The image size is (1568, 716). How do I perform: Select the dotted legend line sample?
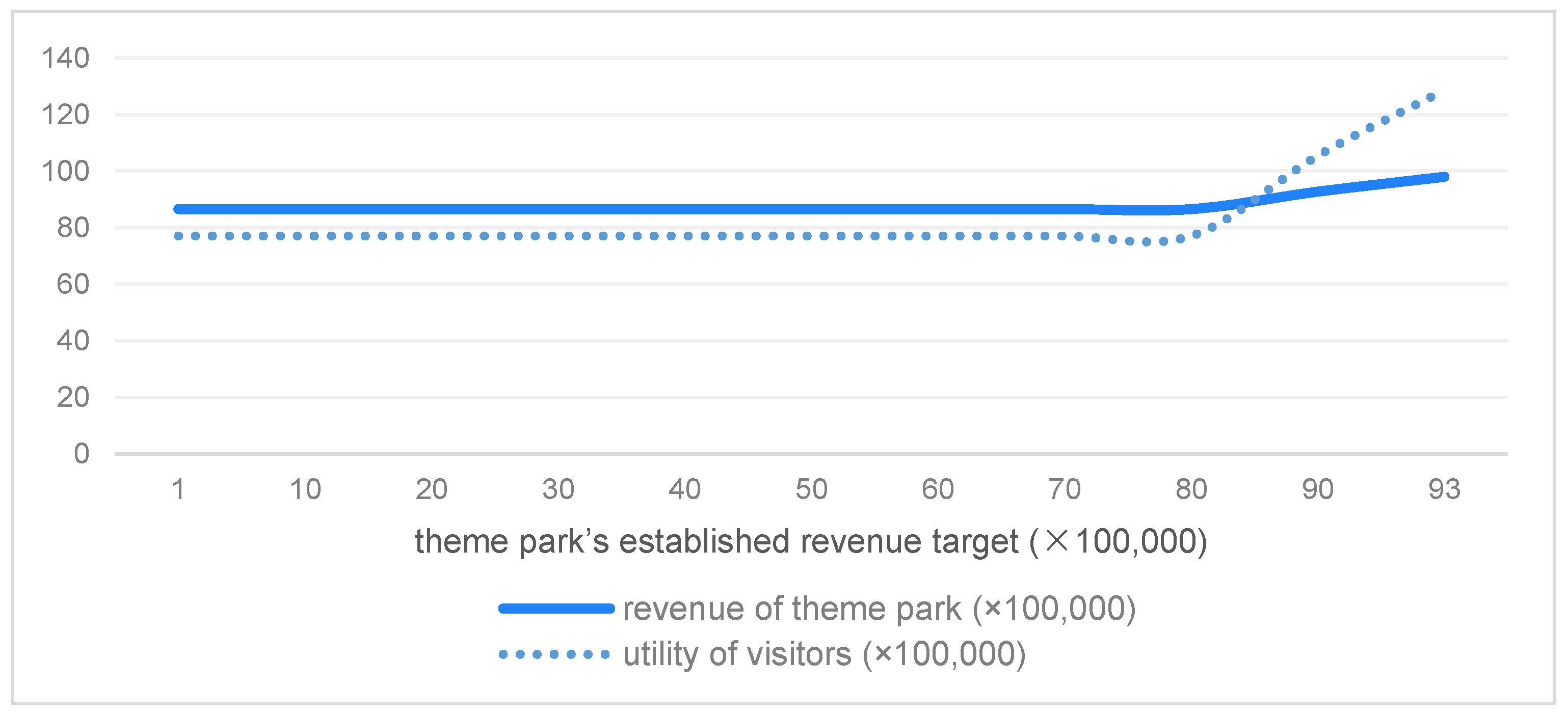(x=554, y=654)
